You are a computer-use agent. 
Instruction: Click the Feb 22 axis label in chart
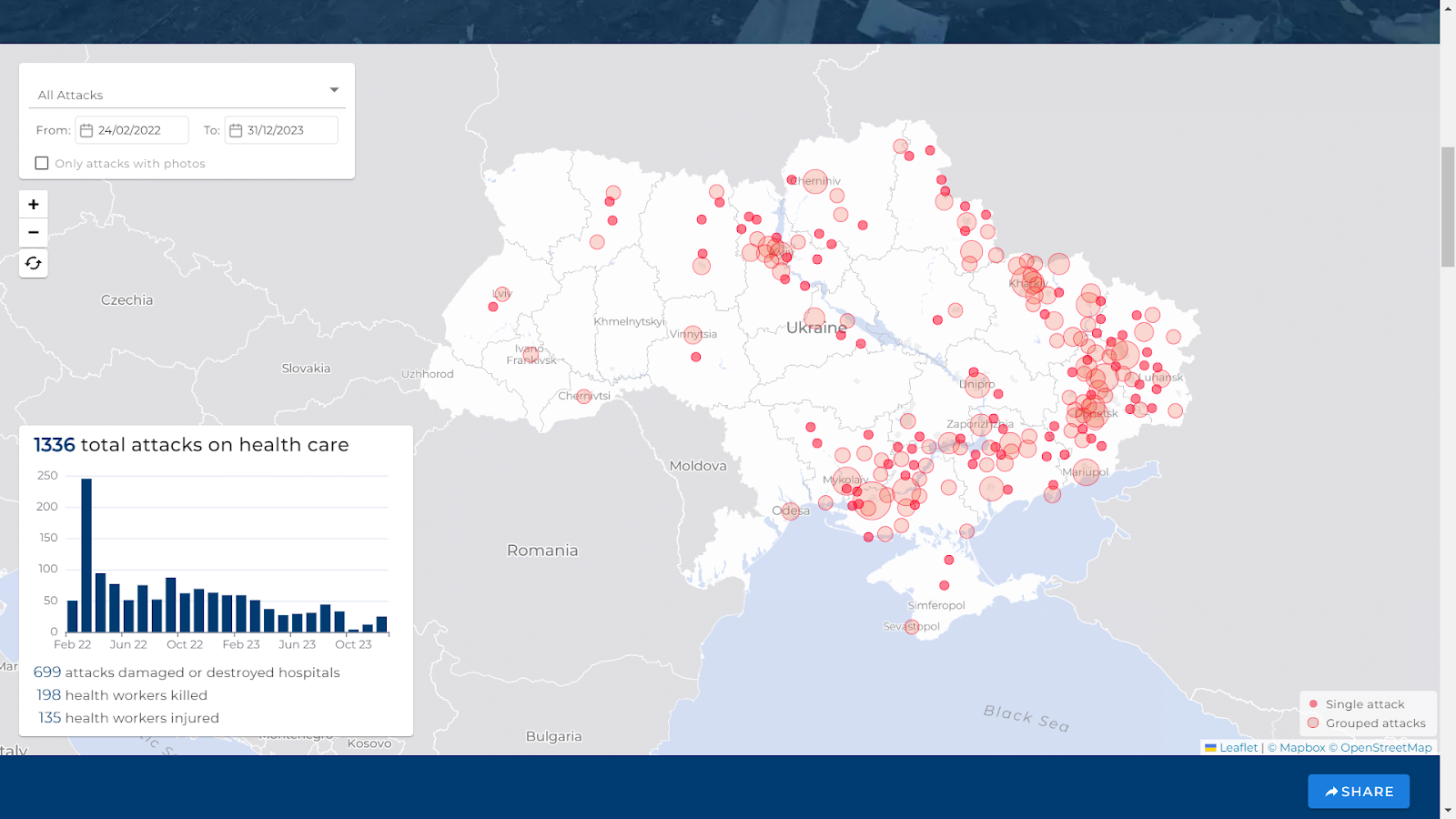[73, 644]
